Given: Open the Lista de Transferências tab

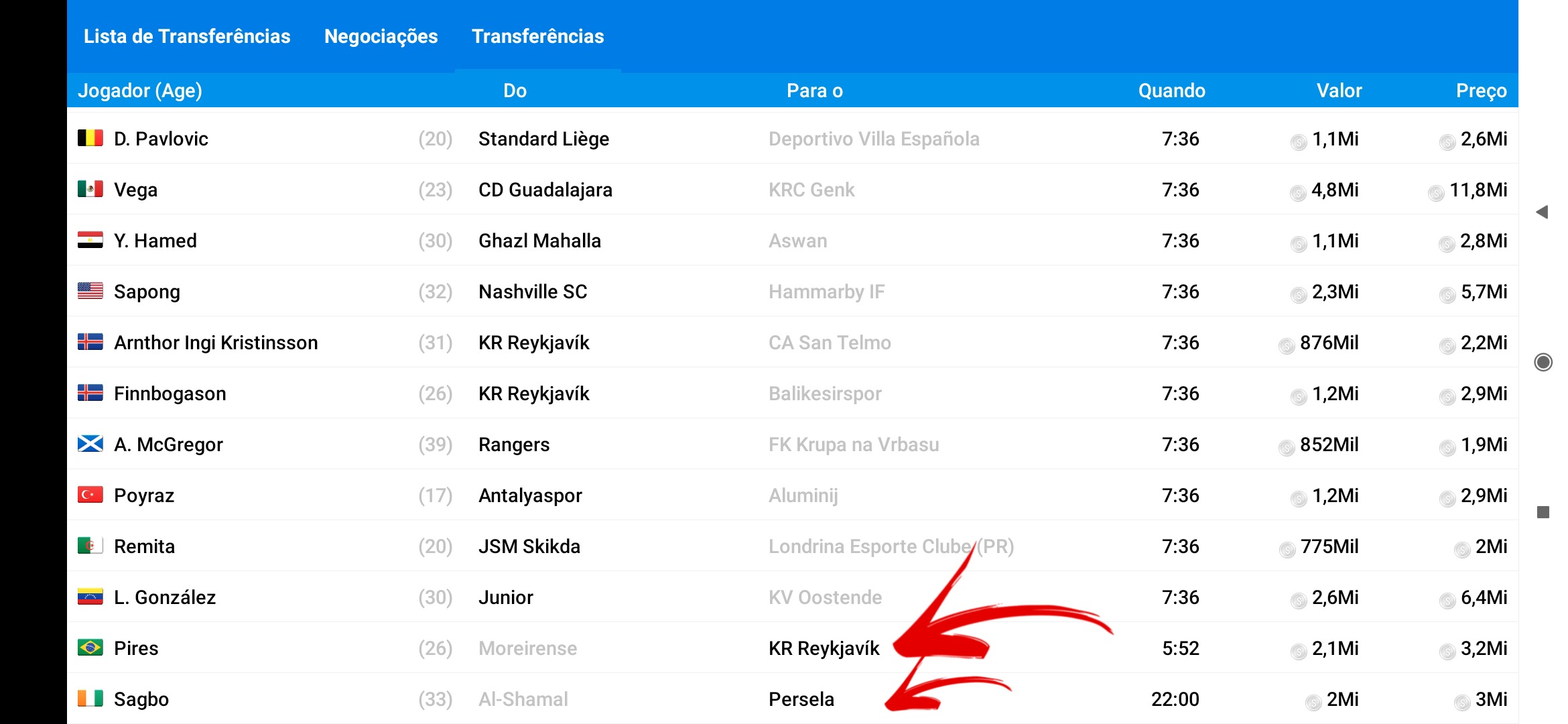Looking at the screenshot, I should coord(187,36).
